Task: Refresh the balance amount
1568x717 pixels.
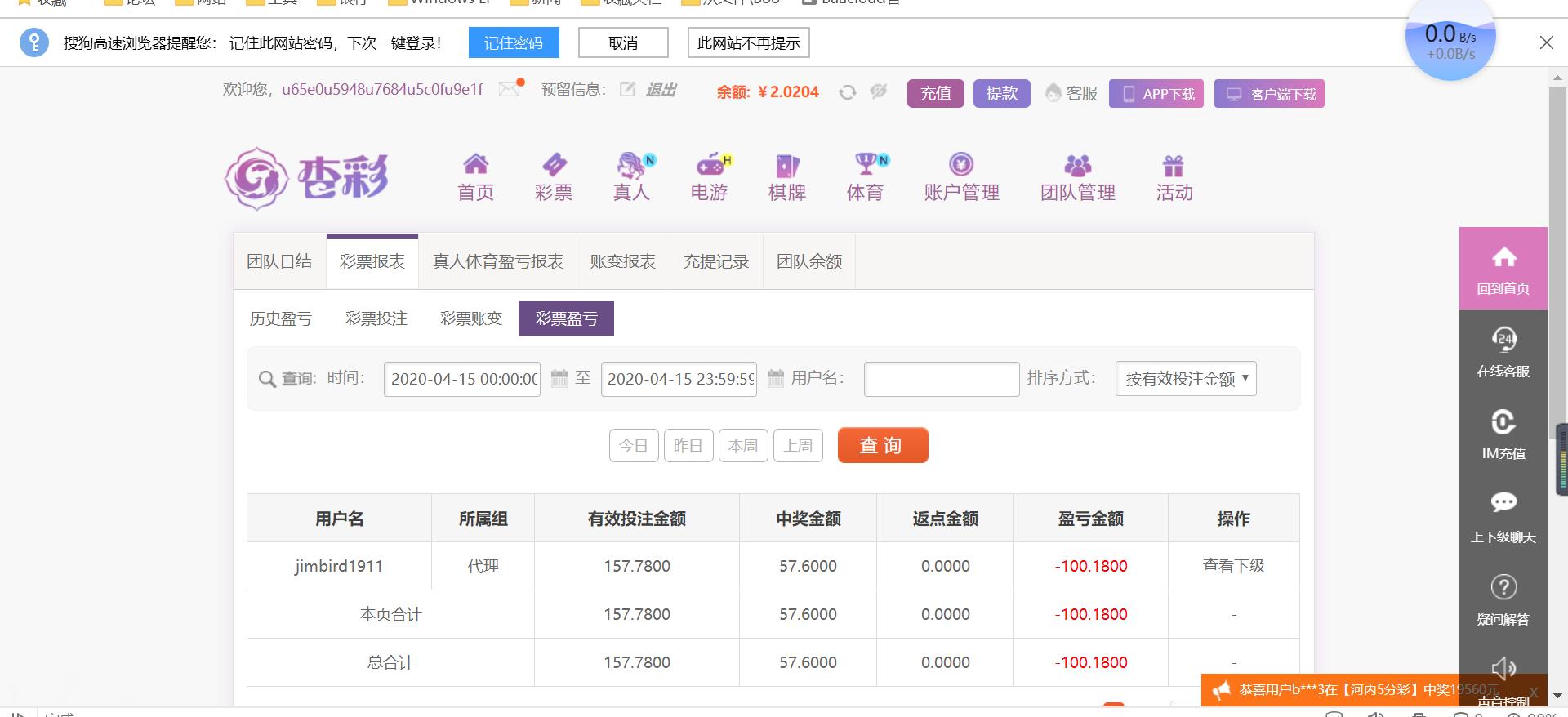Action: (847, 92)
